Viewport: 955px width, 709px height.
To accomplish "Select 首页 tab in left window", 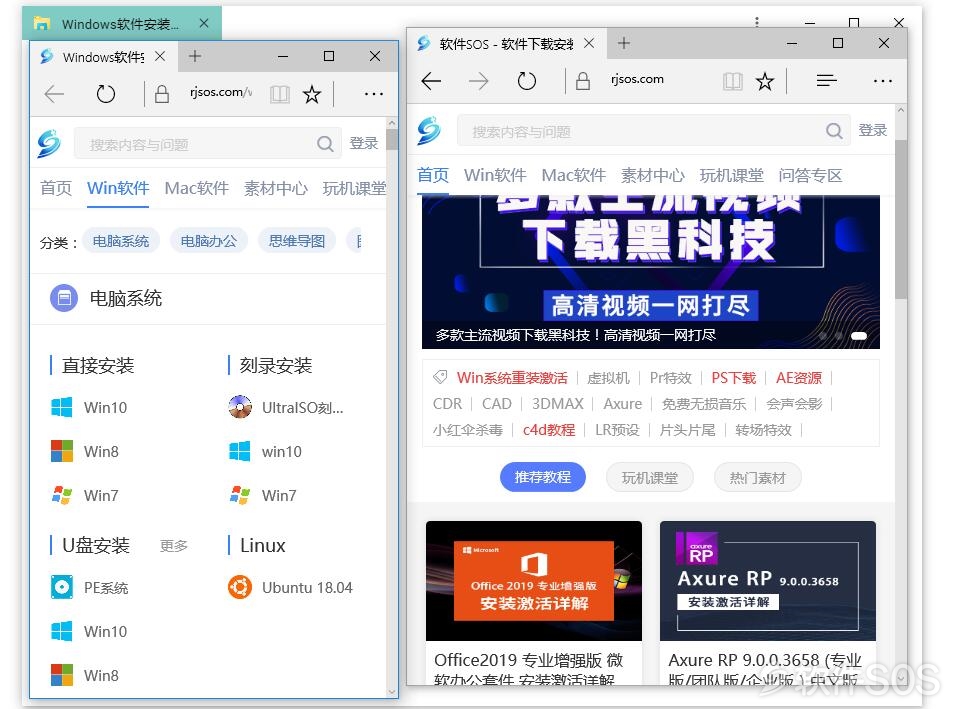I will (56, 188).
